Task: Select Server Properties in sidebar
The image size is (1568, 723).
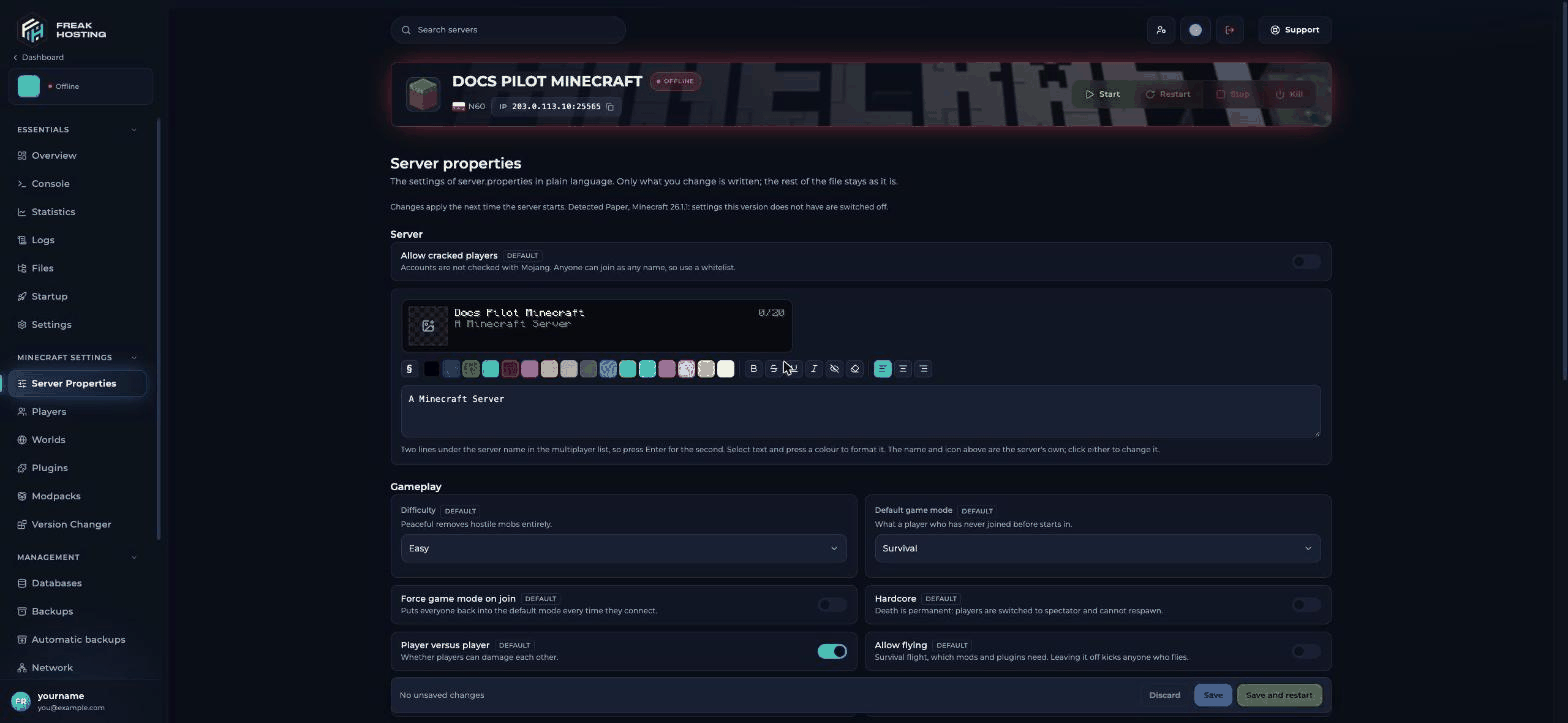Action: coord(78,383)
